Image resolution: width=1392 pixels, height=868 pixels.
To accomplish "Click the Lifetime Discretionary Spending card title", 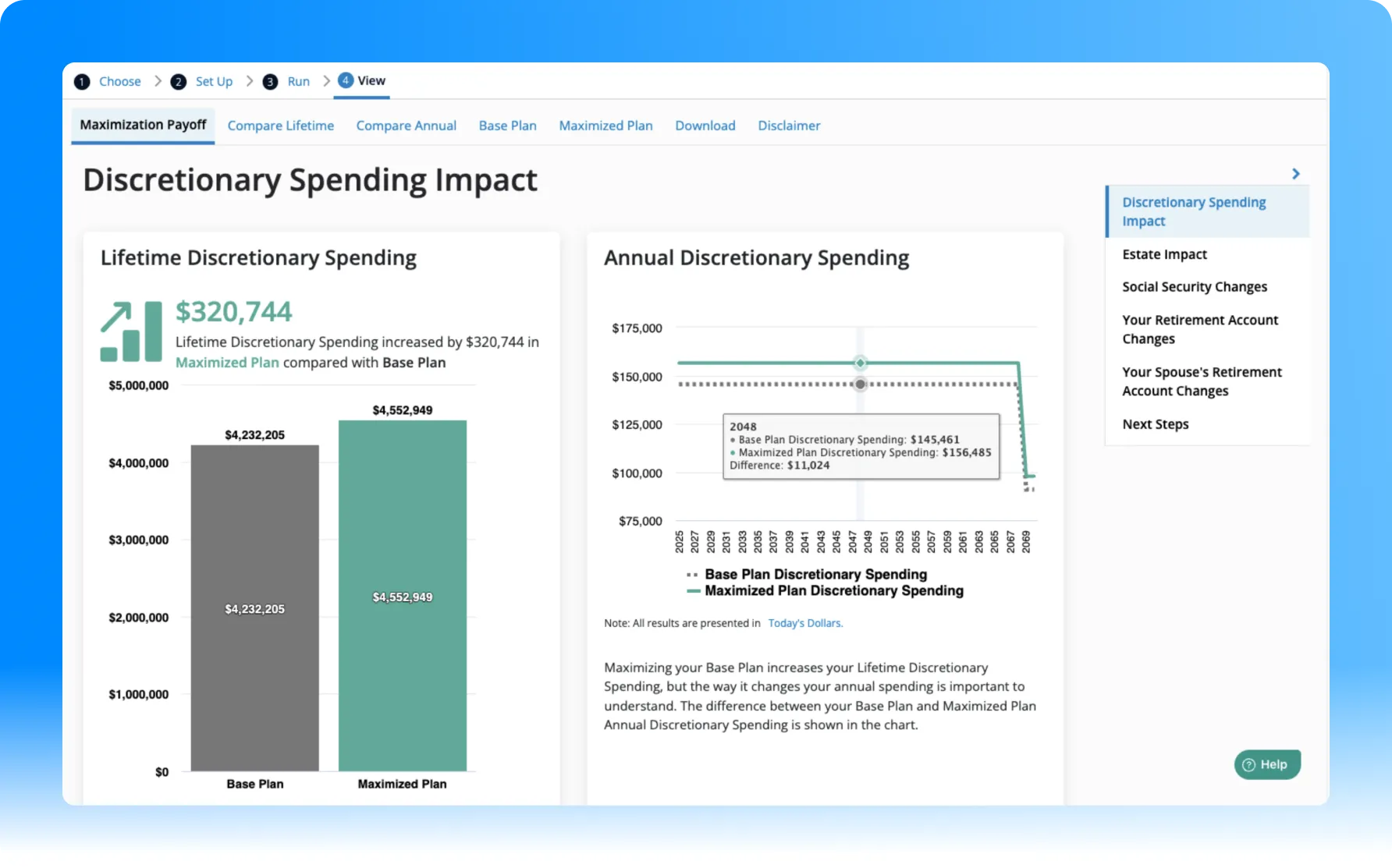I will click(258, 258).
